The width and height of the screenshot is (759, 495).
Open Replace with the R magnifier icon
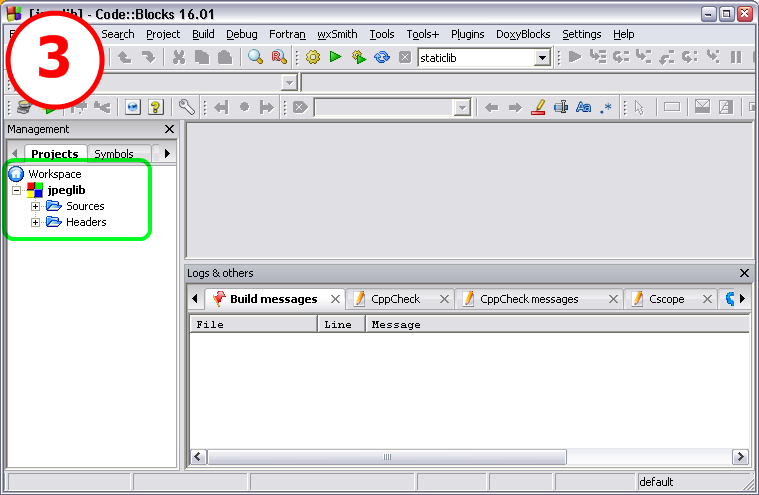pos(279,57)
